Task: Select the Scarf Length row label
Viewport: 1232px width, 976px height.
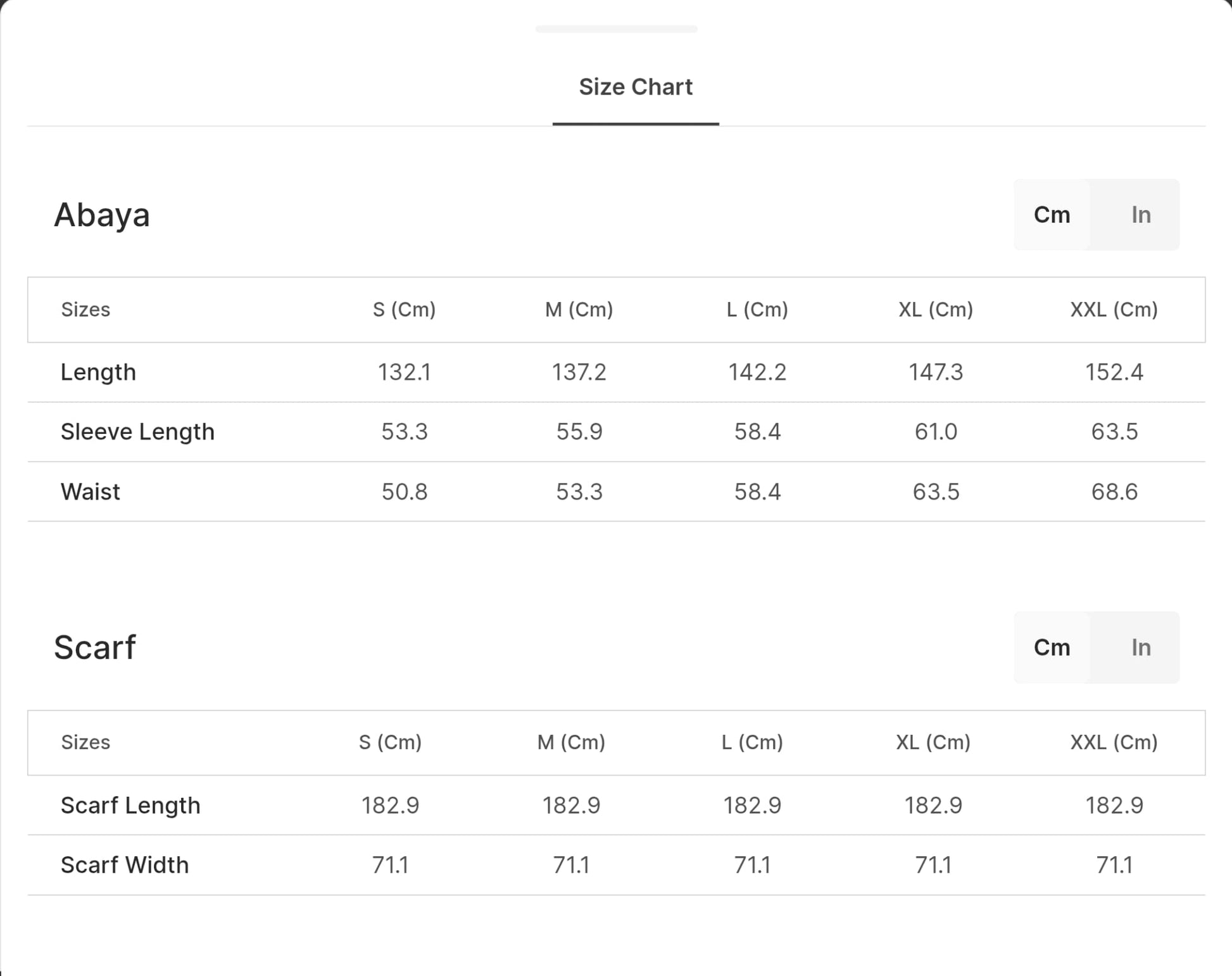Action: point(130,805)
